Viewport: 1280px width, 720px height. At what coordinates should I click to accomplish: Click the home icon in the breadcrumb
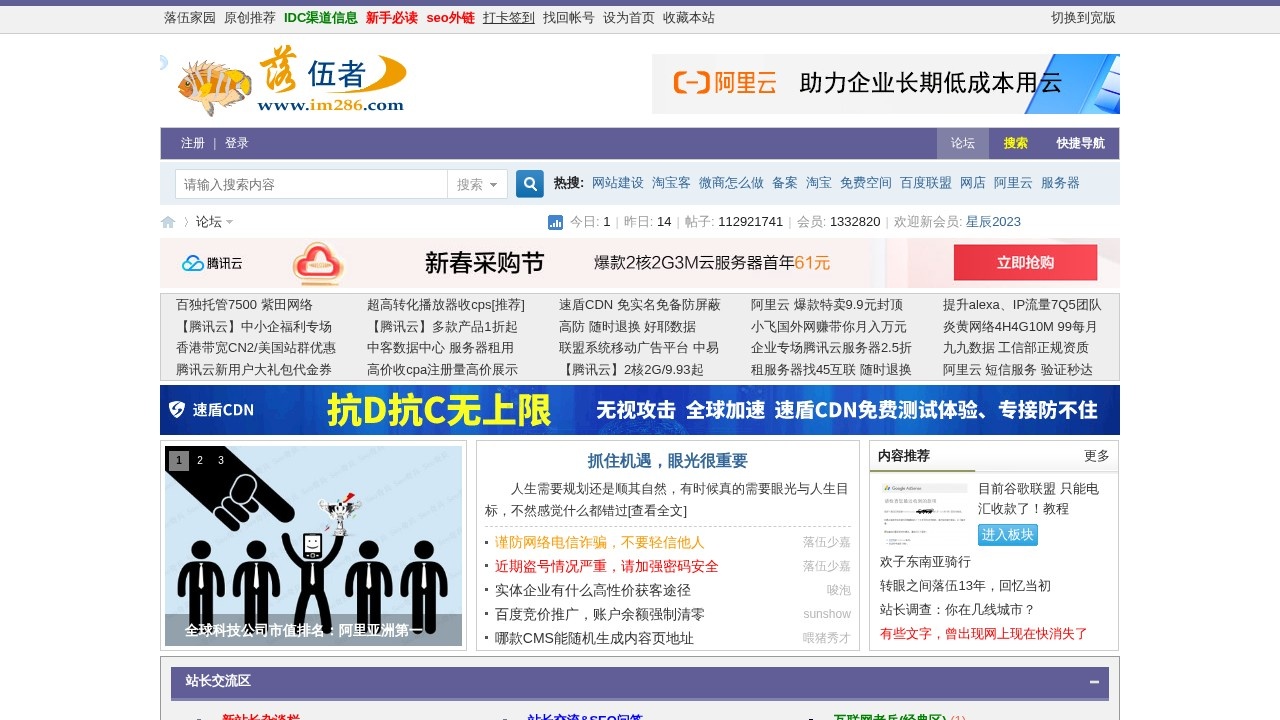pyautogui.click(x=167, y=222)
